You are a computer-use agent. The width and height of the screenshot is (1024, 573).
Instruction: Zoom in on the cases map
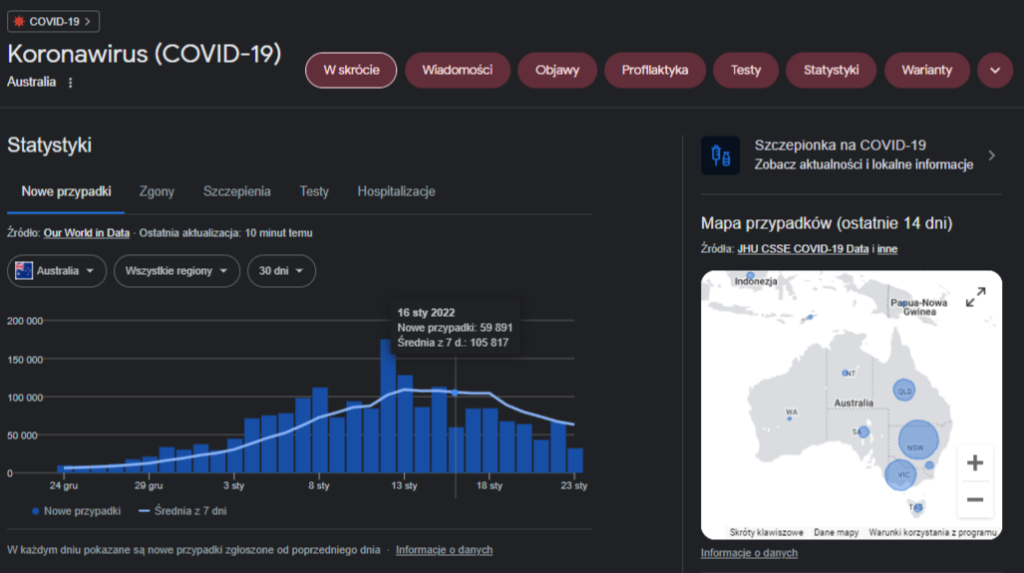point(975,463)
